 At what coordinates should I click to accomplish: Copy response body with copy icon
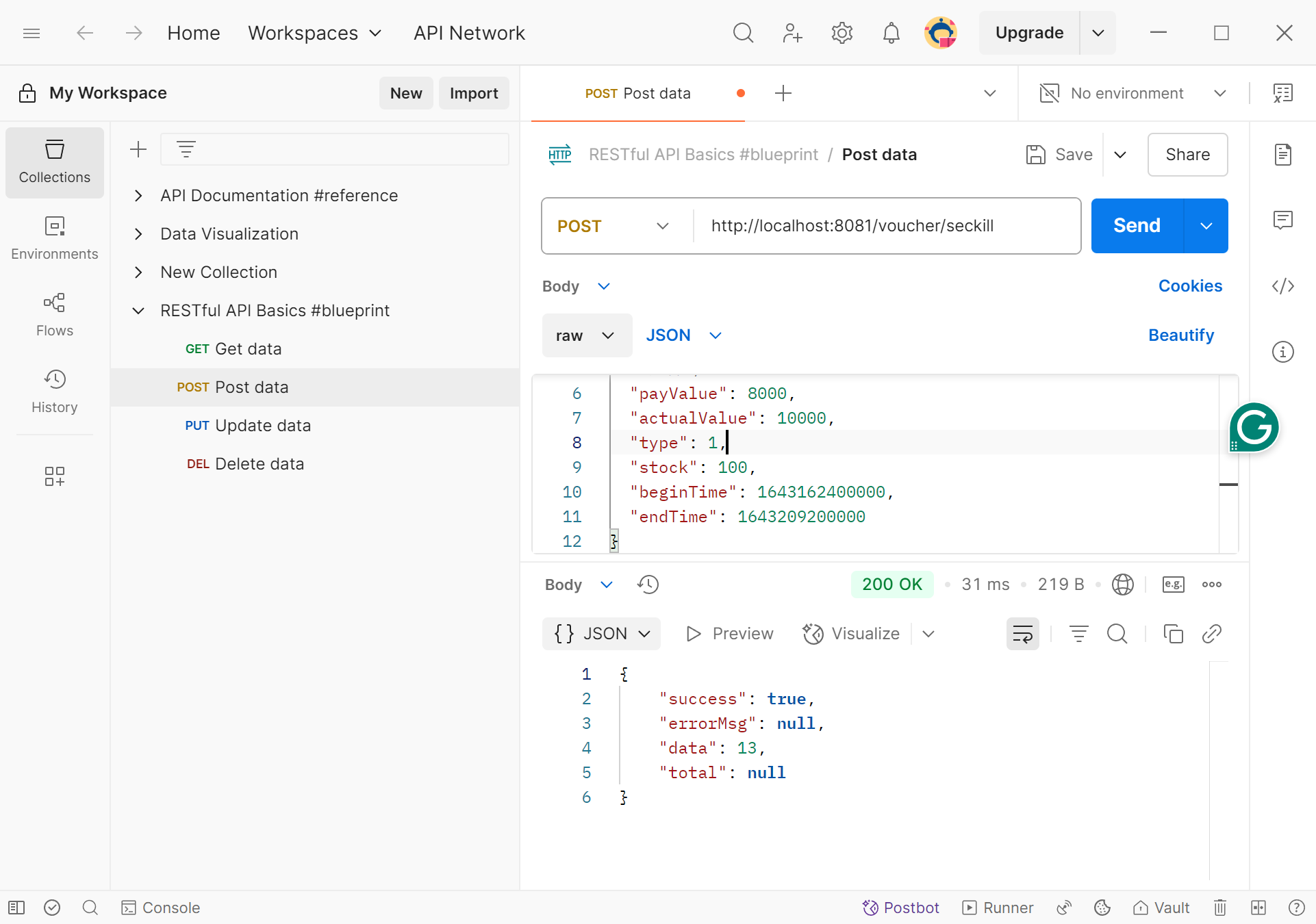point(1173,634)
